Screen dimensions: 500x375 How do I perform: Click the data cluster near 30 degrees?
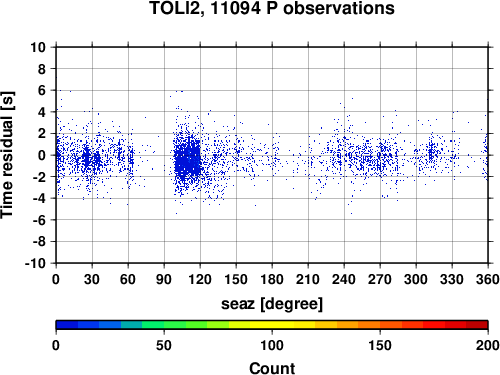pos(91,158)
